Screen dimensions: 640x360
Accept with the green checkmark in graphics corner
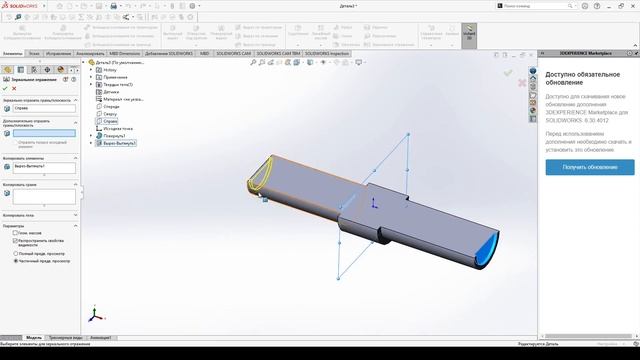tap(508, 73)
